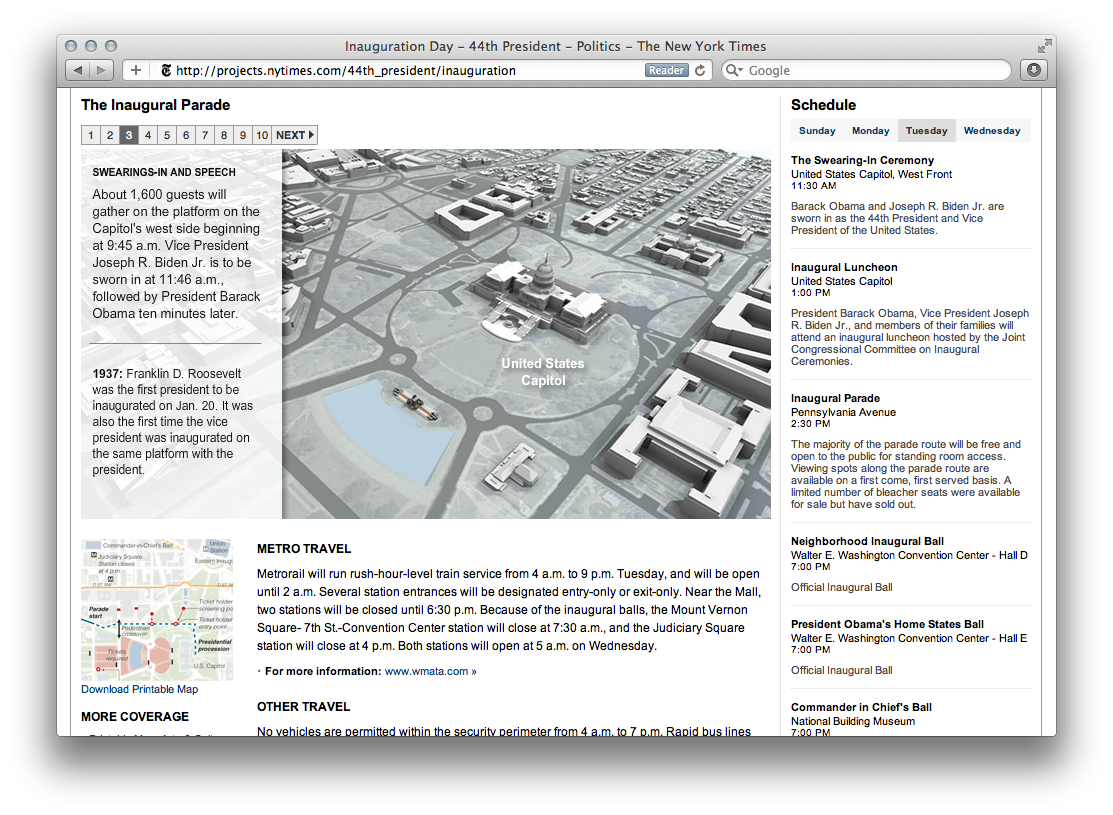
Task: Switch to the Sunday schedule tab
Action: click(817, 131)
